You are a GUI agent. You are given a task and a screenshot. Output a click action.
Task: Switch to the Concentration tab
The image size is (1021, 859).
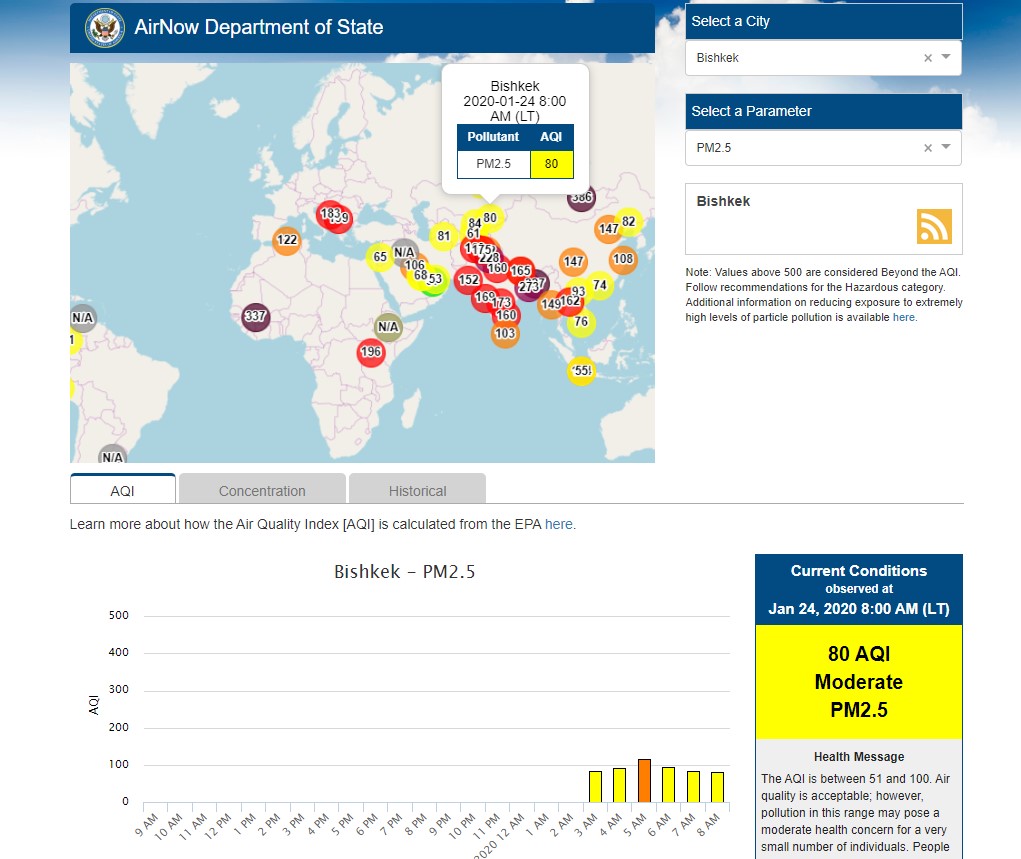(262, 490)
